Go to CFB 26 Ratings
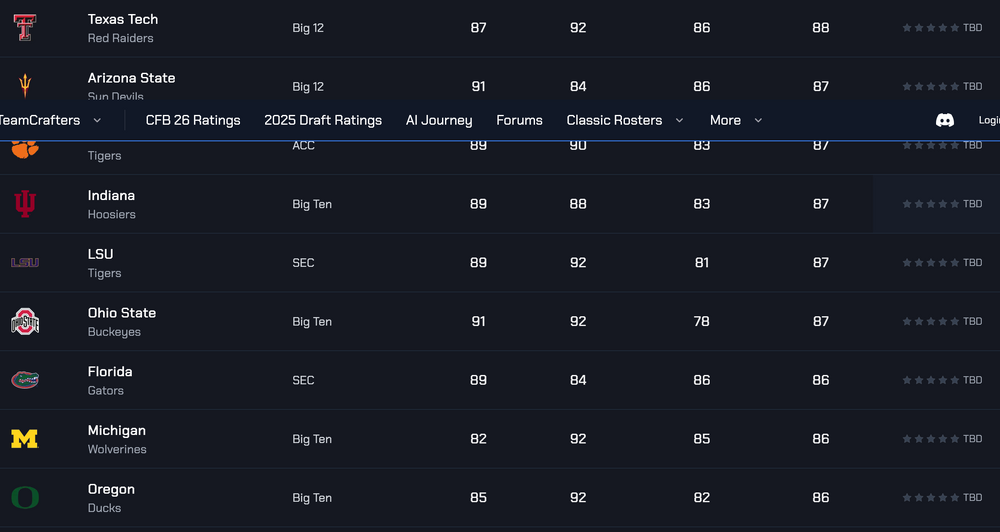The width and height of the screenshot is (1000, 532). (x=193, y=120)
